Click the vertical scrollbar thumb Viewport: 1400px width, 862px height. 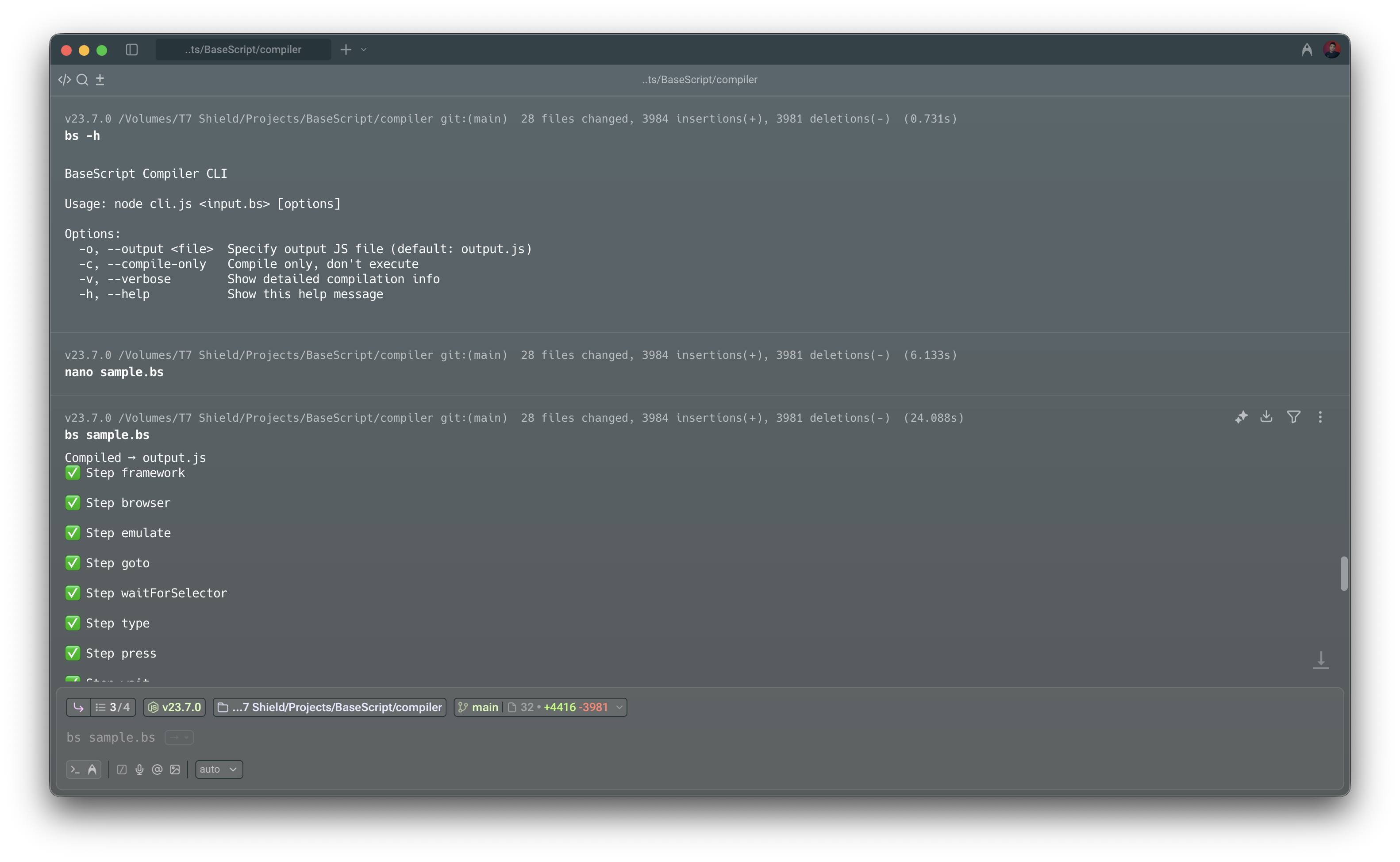click(x=1343, y=573)
